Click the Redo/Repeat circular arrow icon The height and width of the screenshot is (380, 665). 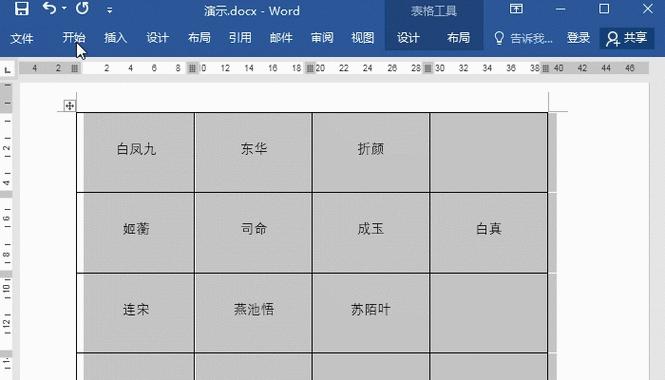pos(82,8)
